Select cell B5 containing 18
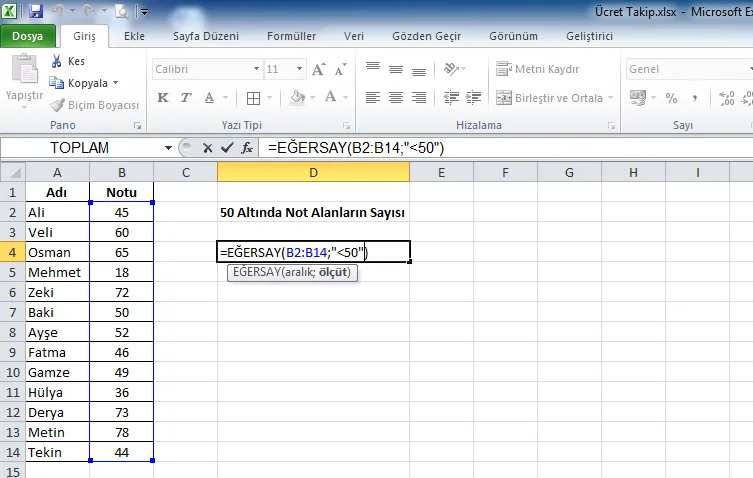The height and width of the screenshot is (478, 753). pyautogui.click(x=121, y=272)
